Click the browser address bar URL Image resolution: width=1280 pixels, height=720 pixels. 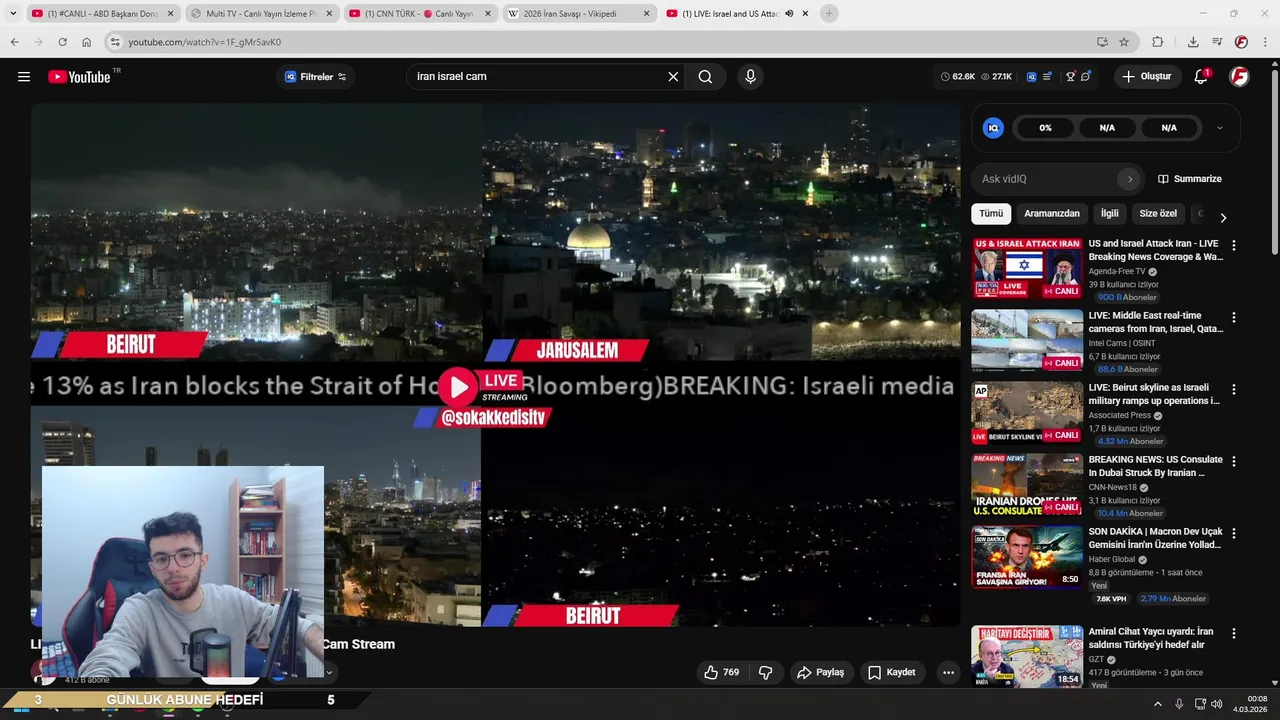(x=205, y=42)
